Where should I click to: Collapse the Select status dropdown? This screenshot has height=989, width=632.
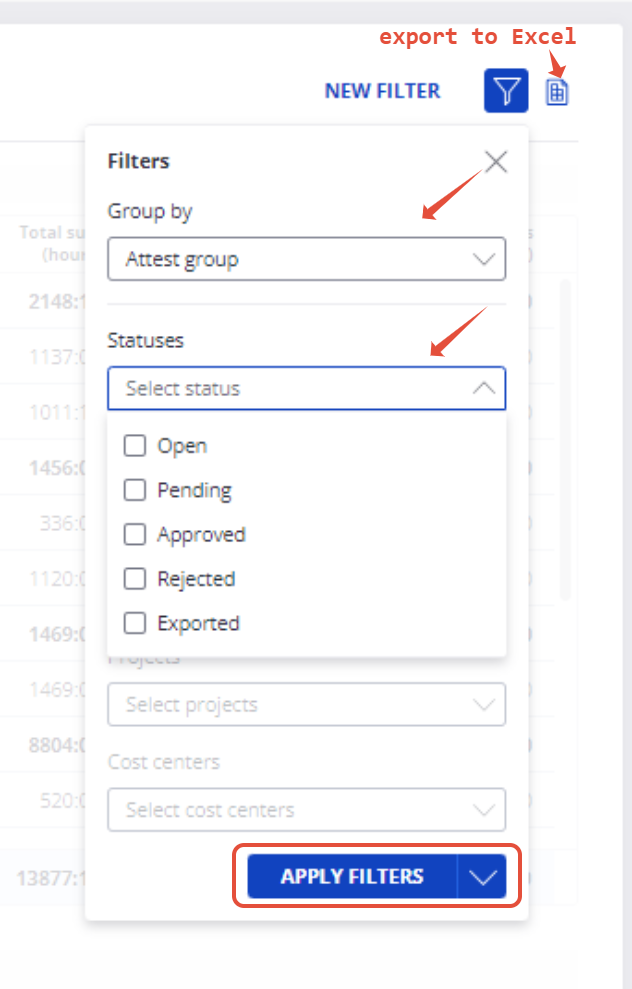click(306, 389)
